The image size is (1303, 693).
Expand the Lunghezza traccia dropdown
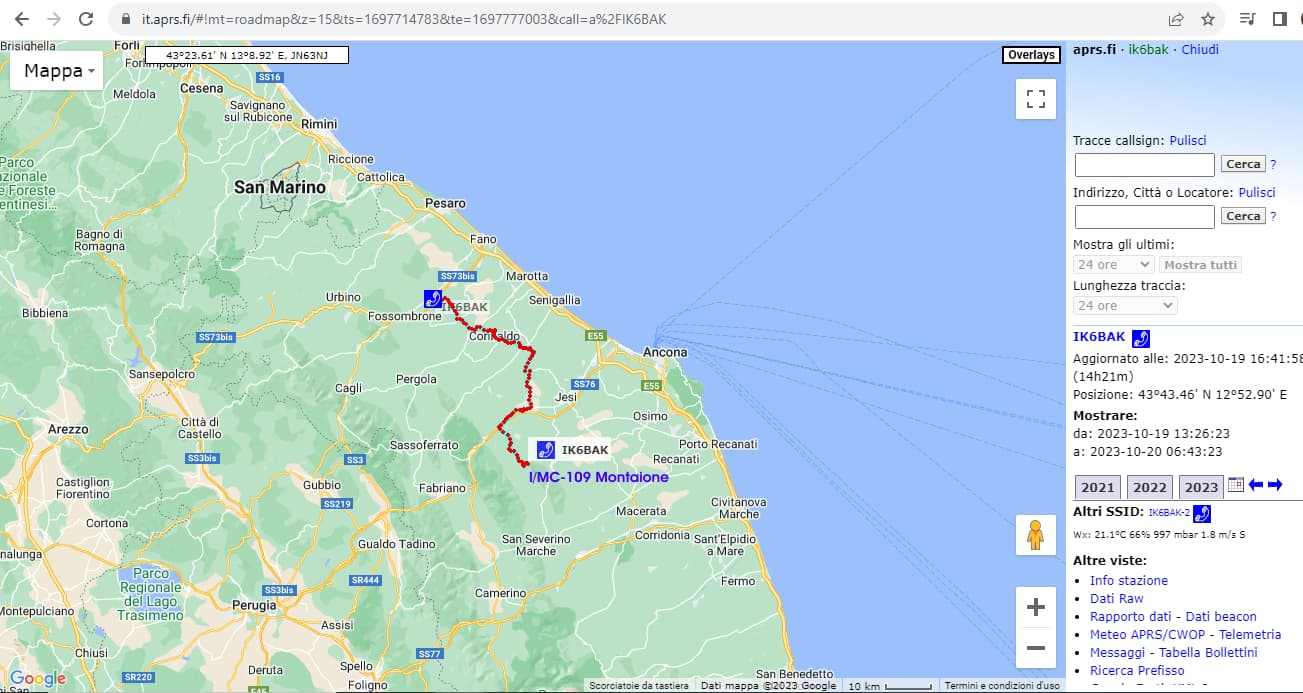coord(1125,306)
